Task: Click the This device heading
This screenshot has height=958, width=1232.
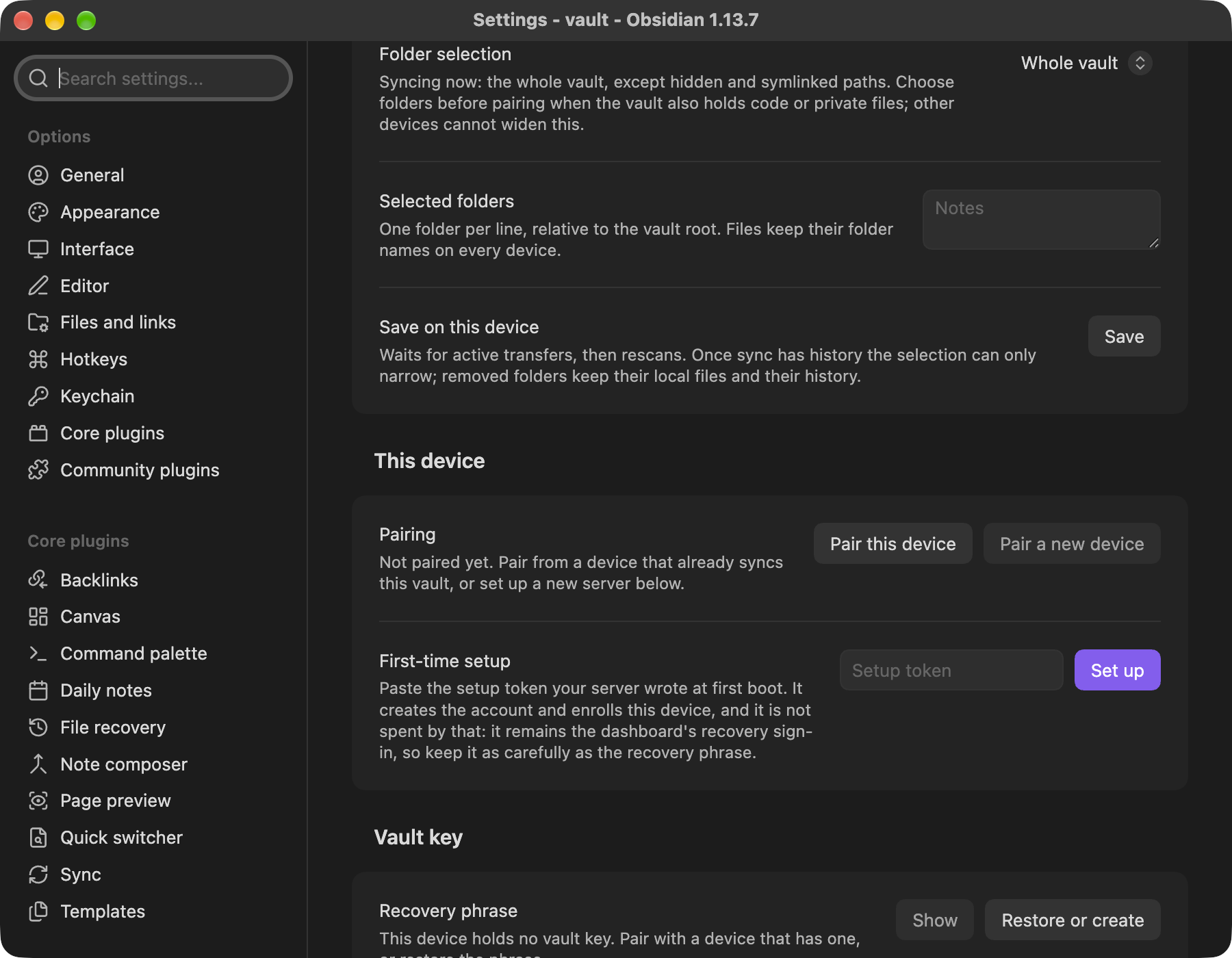Action: click(429, 461)
